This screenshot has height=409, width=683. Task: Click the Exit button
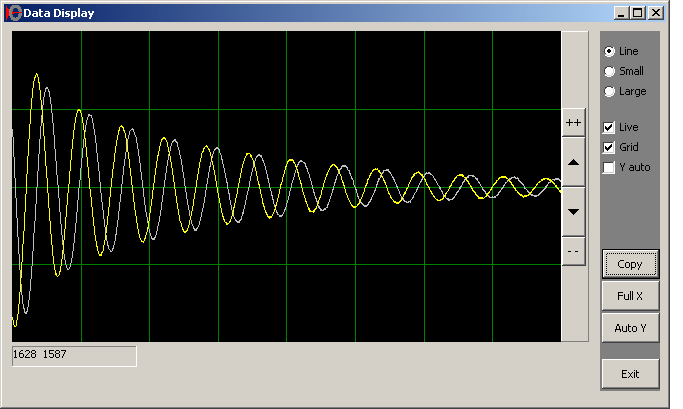[630, 374]
